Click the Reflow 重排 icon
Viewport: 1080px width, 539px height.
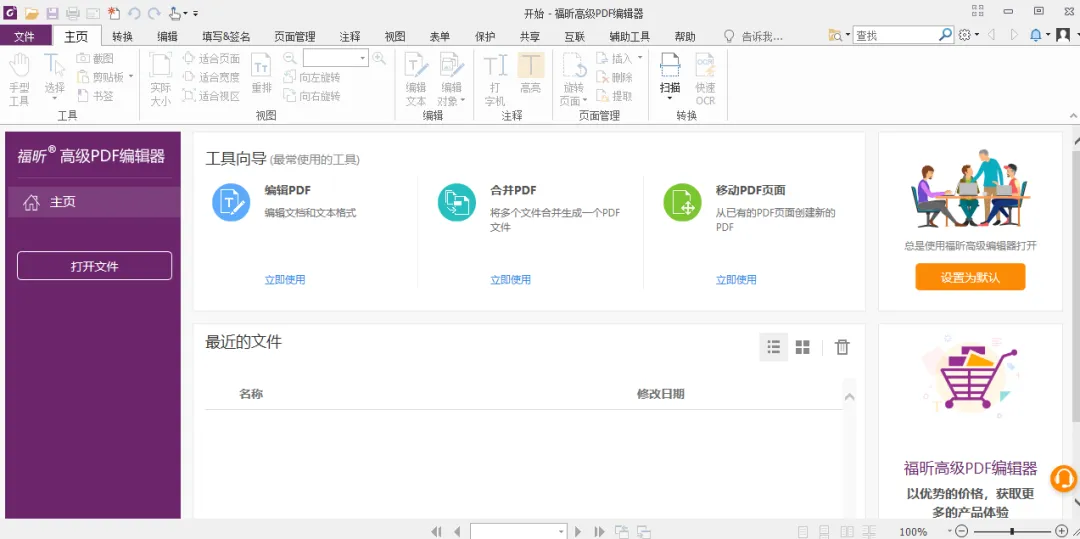pyautogui.click(x=261, y=74)
